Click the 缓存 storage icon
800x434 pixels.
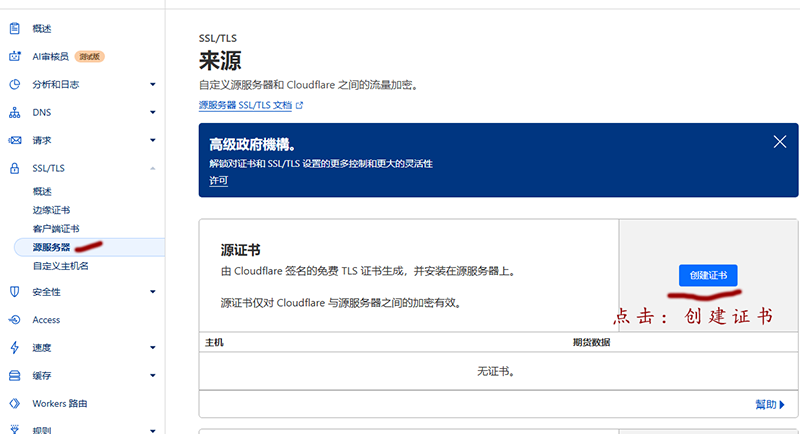tap(14, 376)
